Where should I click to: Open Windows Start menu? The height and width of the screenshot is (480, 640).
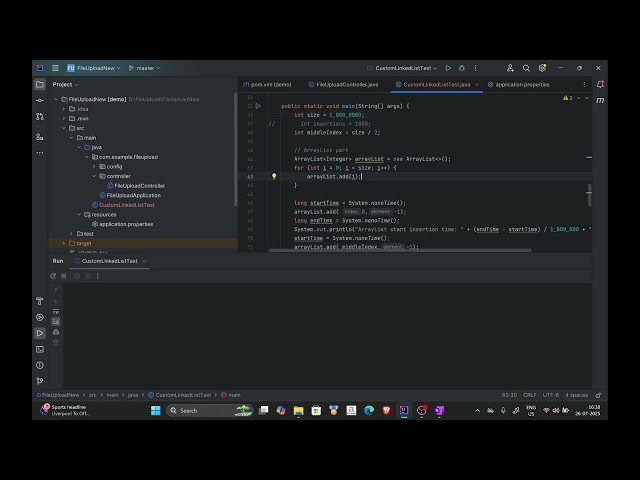coord(156,411)
